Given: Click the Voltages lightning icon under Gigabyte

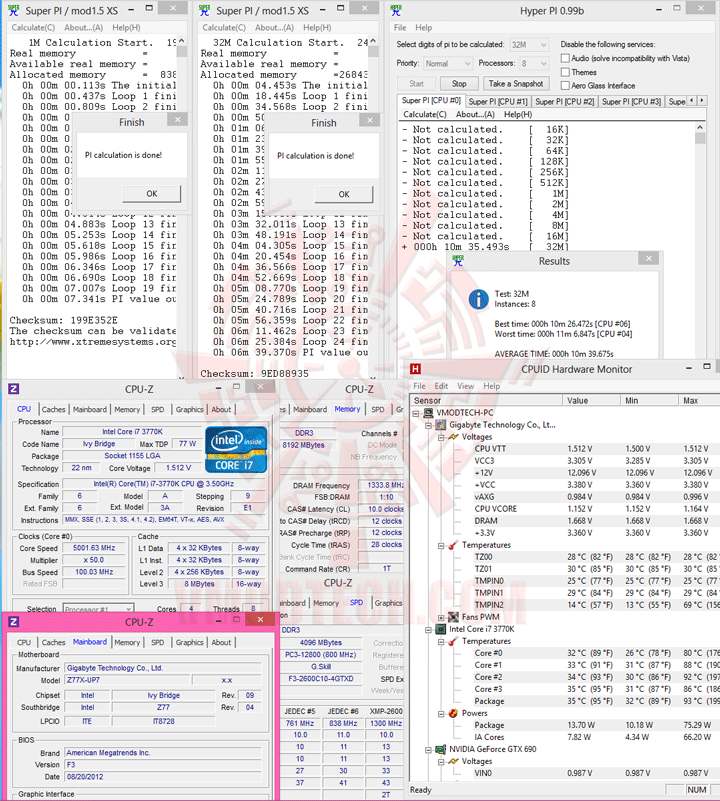Looking at the screenshot, I should pyautogui.click(x=453, y=437).
